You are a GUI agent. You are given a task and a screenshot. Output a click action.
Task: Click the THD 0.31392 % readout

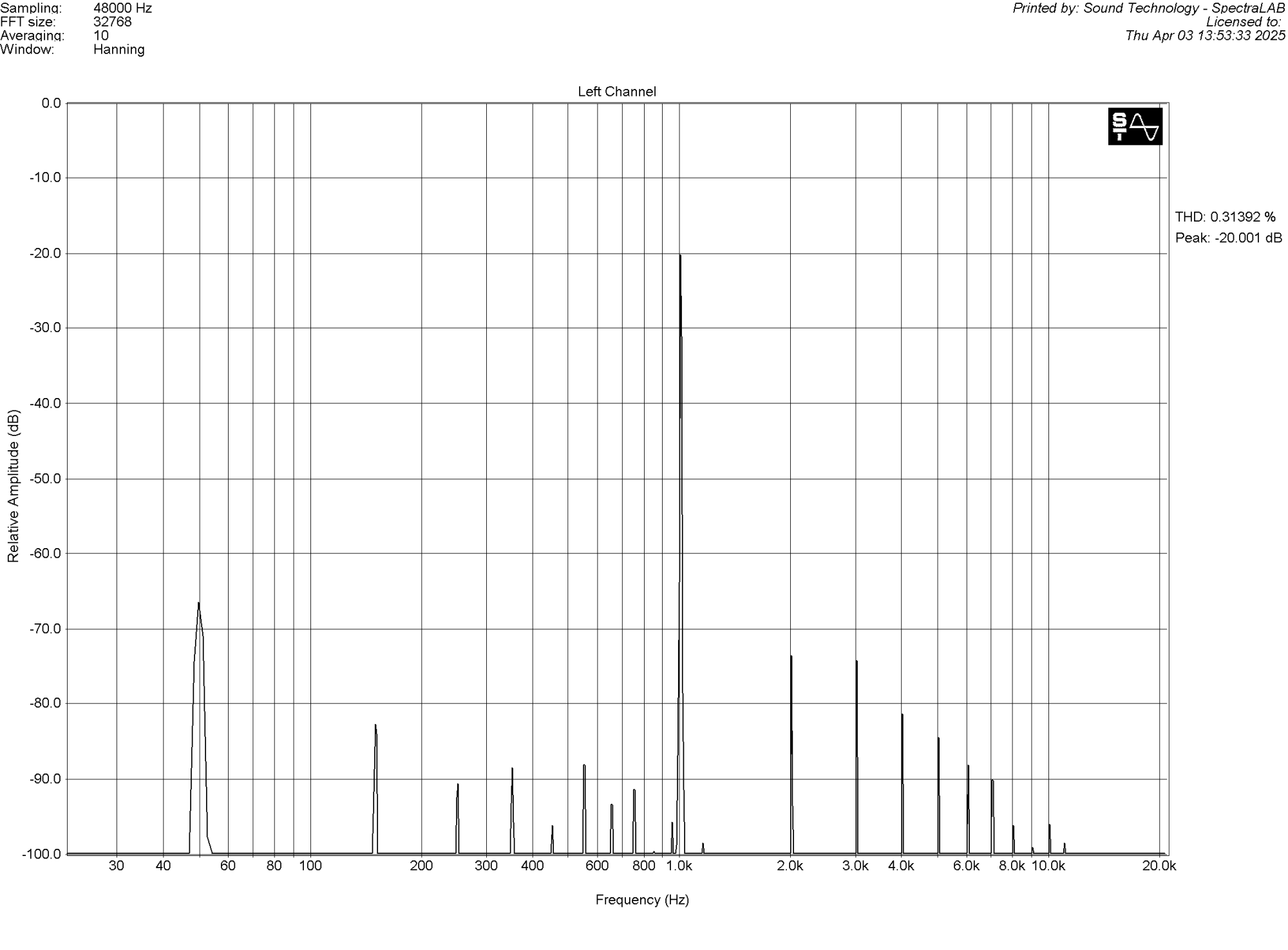1225,217
